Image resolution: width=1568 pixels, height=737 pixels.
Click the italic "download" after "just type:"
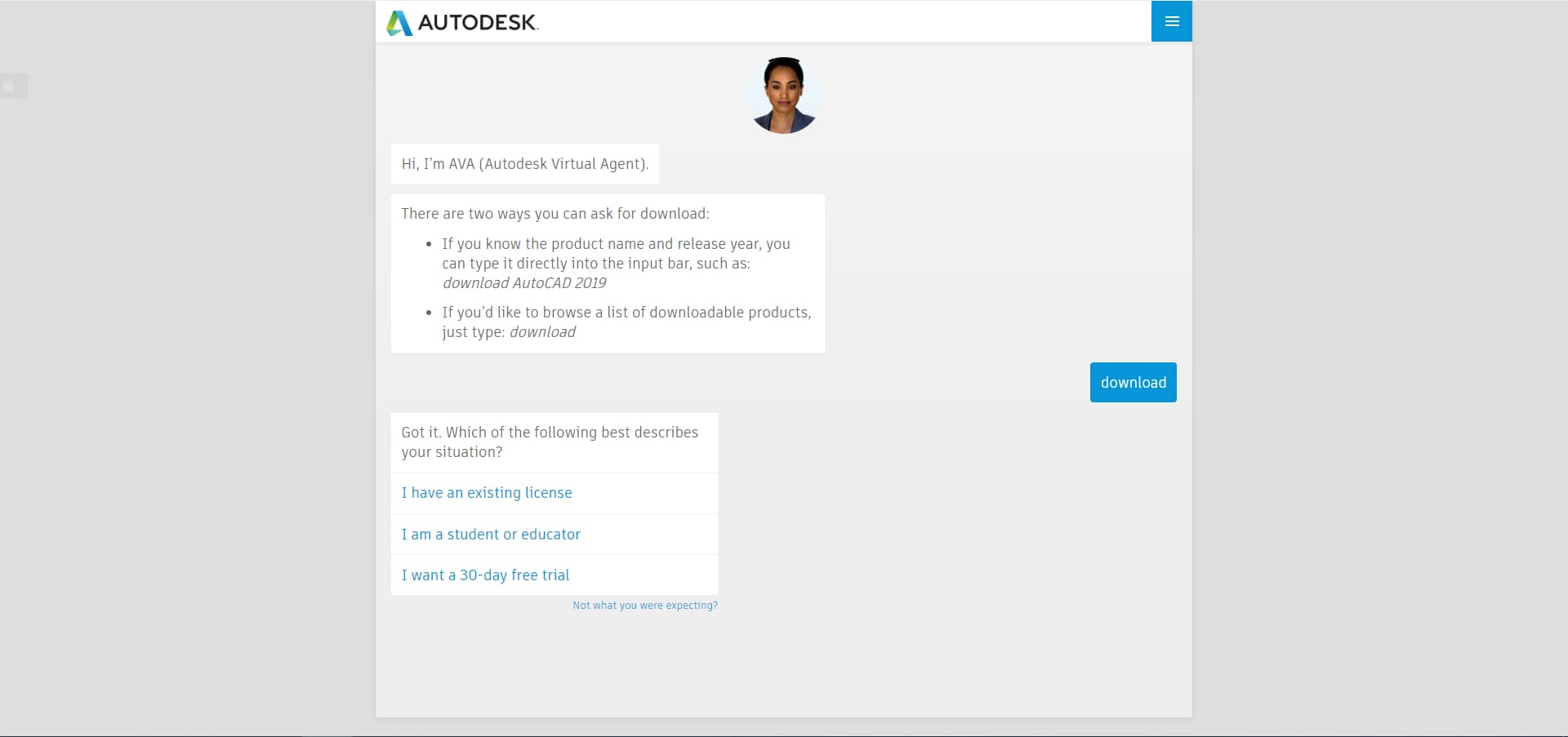(542, 332)
